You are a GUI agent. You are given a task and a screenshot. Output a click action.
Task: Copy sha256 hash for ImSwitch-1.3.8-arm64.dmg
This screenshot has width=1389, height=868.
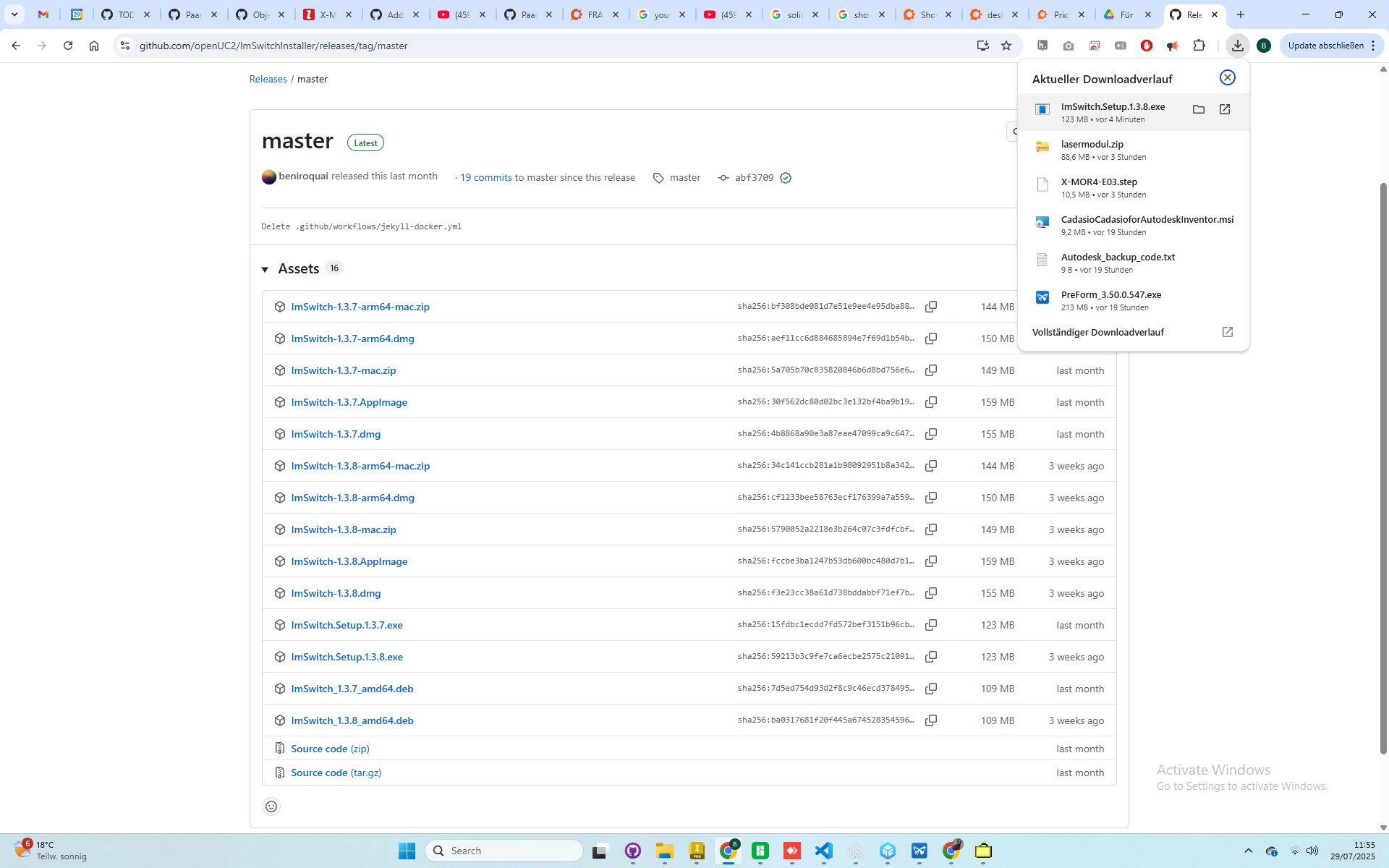click(931, 498)
